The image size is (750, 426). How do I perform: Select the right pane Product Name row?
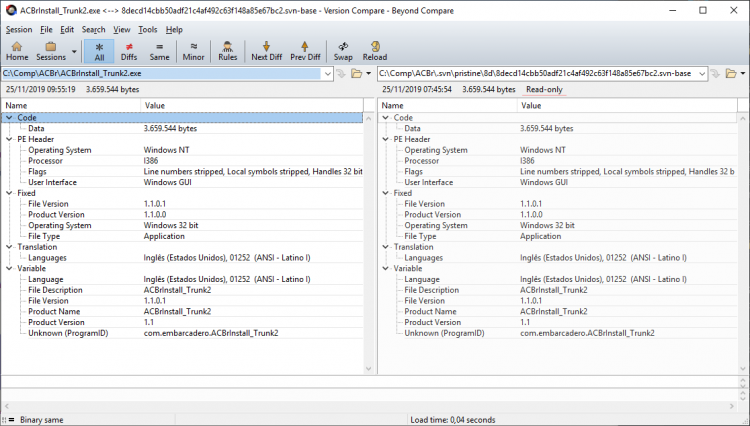(x=558, y=312)
